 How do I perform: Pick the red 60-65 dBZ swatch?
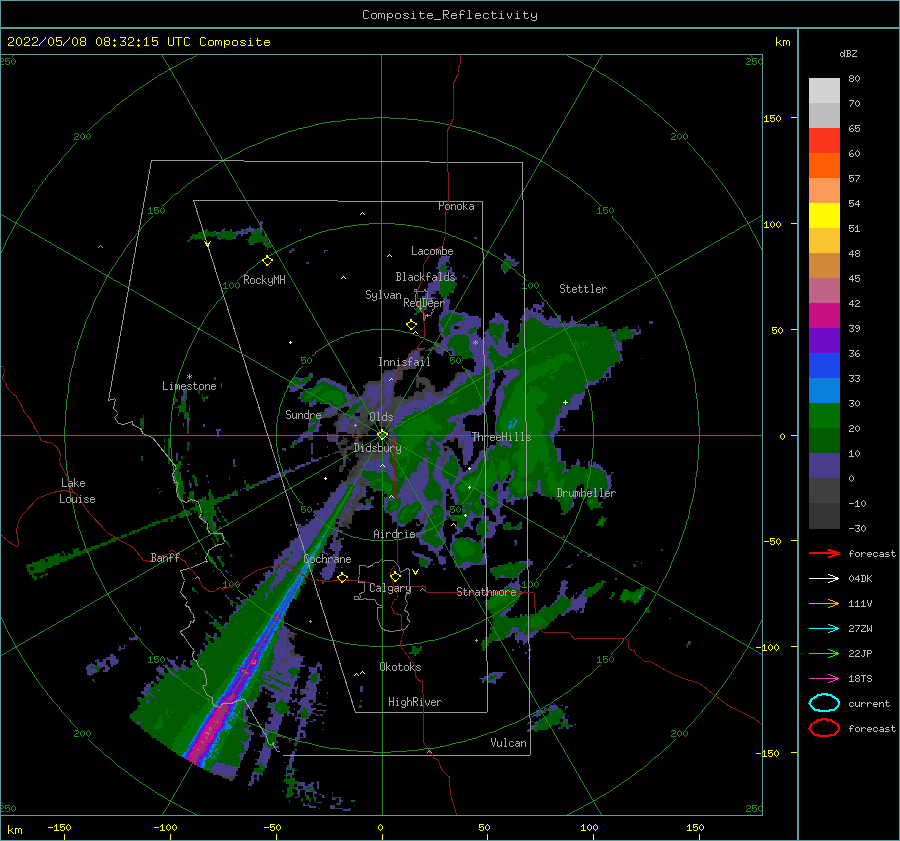[824, 141]
